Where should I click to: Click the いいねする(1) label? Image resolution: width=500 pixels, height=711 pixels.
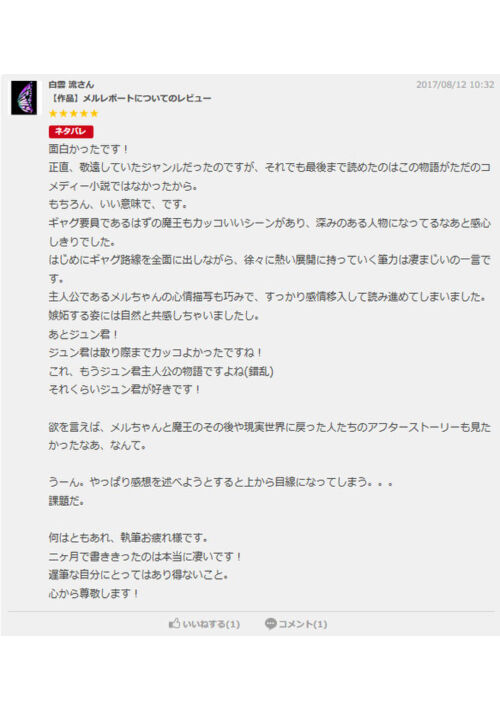tap(211, 624)
